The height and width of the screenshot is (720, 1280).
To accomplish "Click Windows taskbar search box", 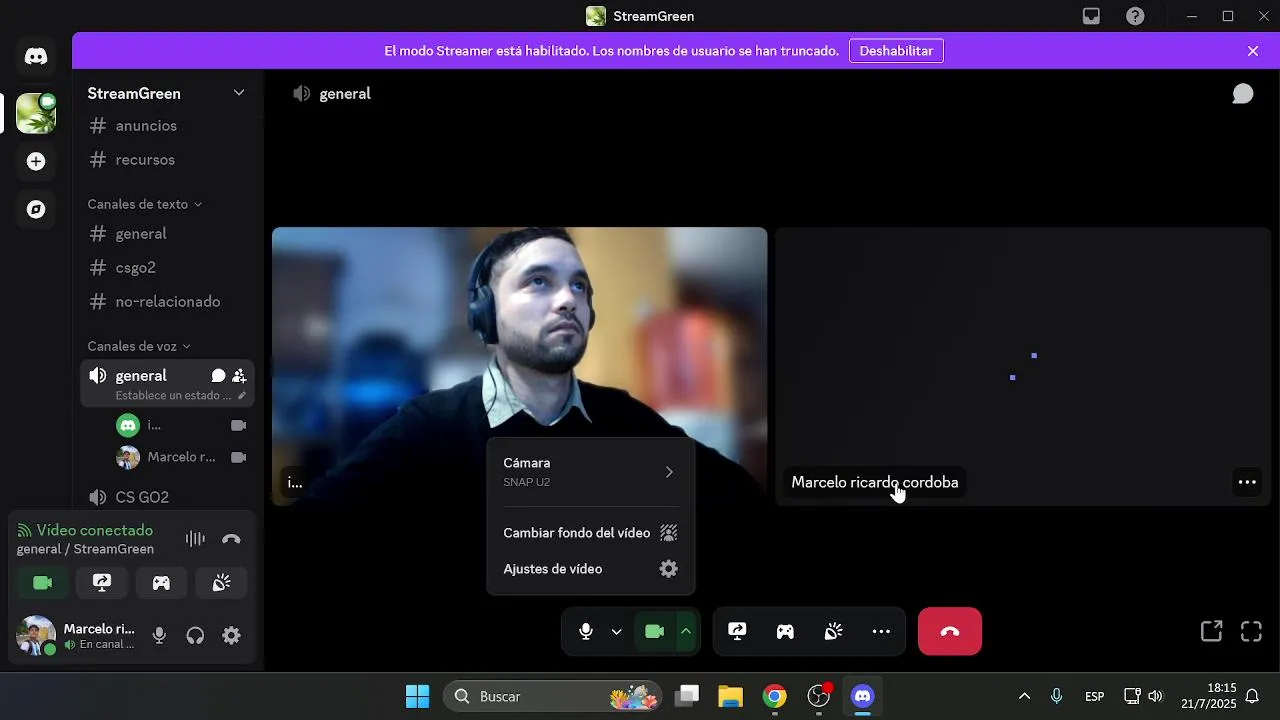I will [x=552, y=696].
